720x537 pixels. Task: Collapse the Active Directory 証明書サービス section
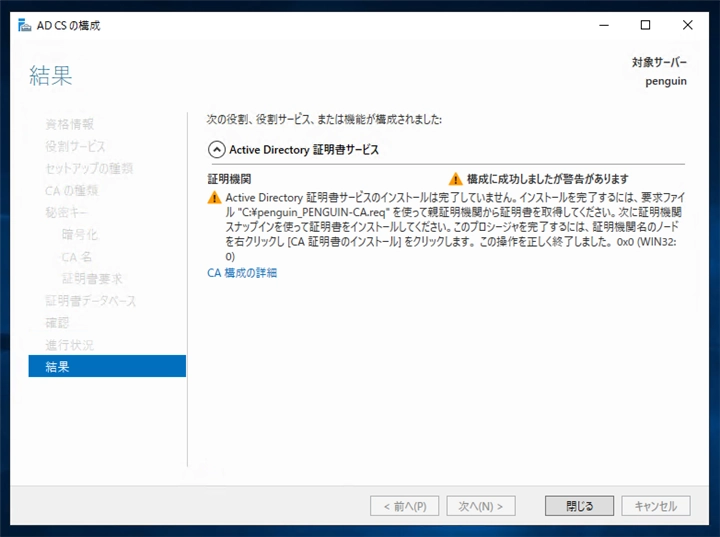coord(217,150)
